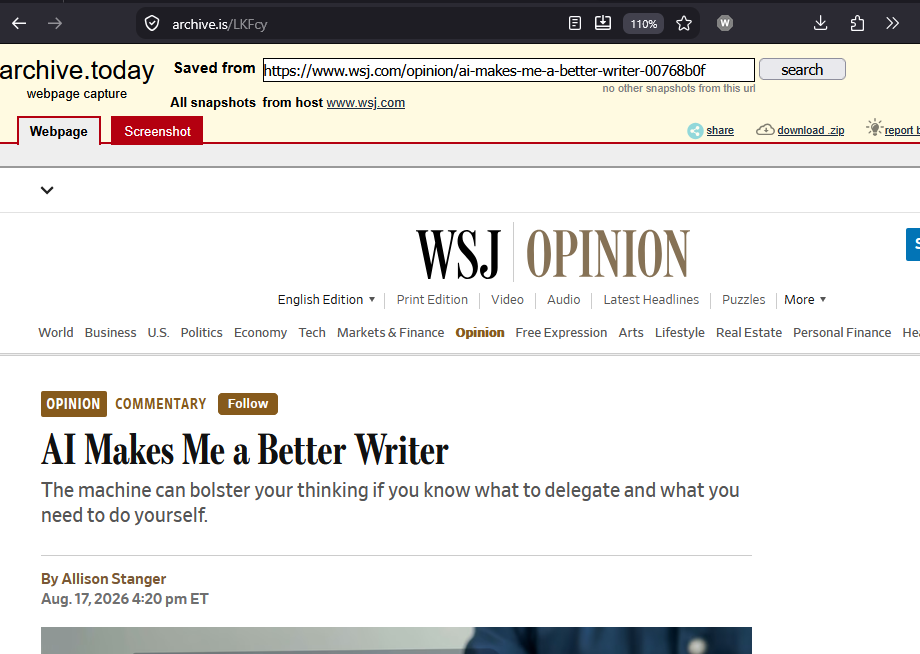Click the download .zip link
920x654 pixels.
(x=811, y=130)
